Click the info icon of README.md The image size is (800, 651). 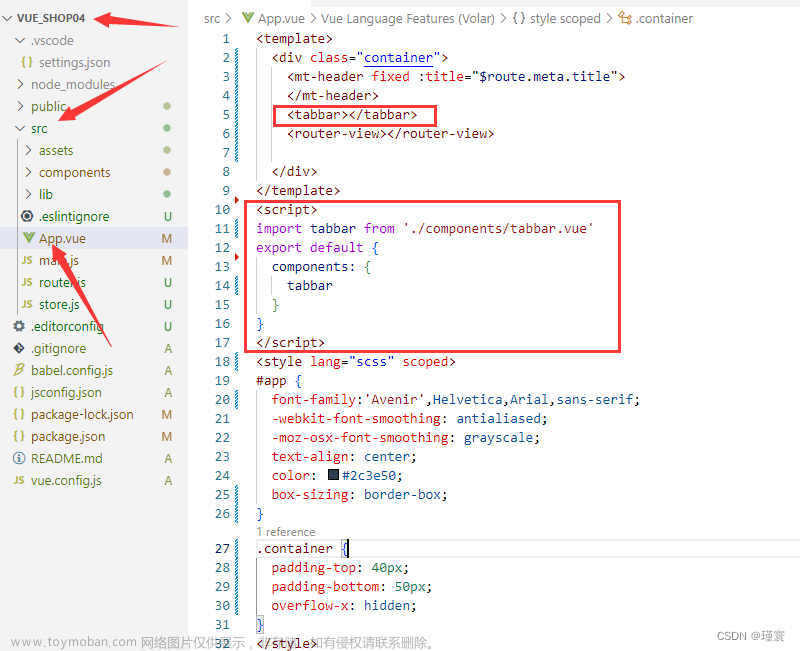coord(19,458)
